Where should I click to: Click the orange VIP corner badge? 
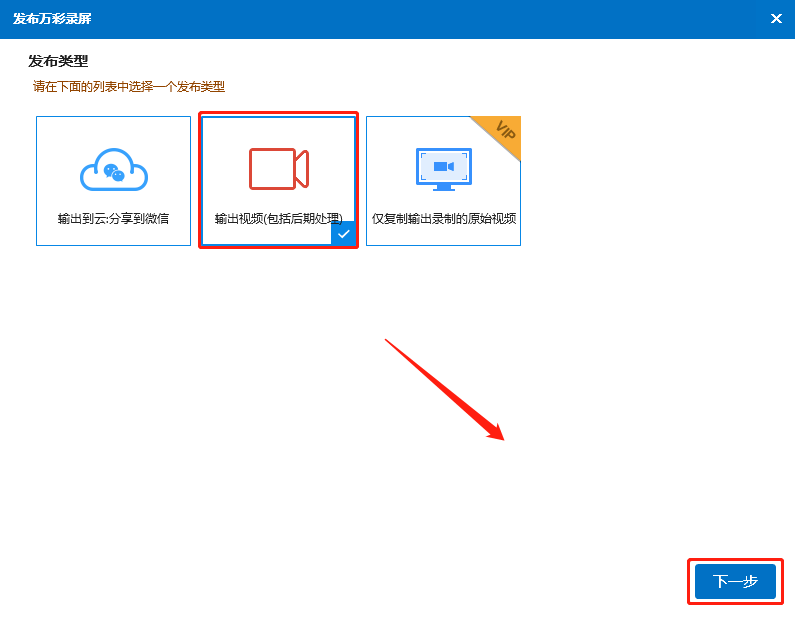(501, 134)
